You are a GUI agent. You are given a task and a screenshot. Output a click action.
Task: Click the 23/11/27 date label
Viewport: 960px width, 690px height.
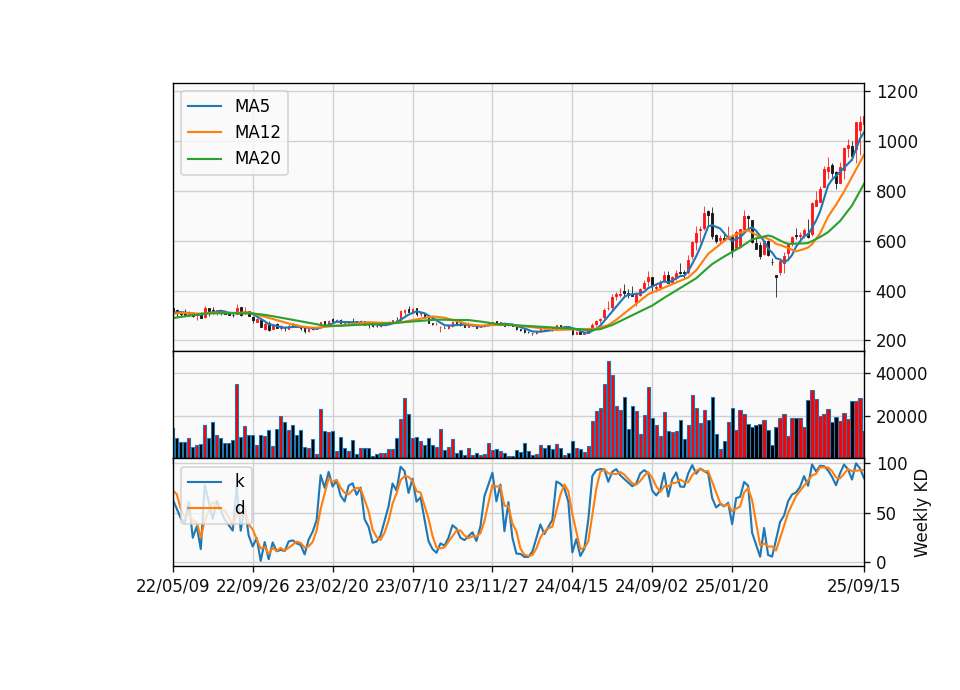click(x=492, y=587)
